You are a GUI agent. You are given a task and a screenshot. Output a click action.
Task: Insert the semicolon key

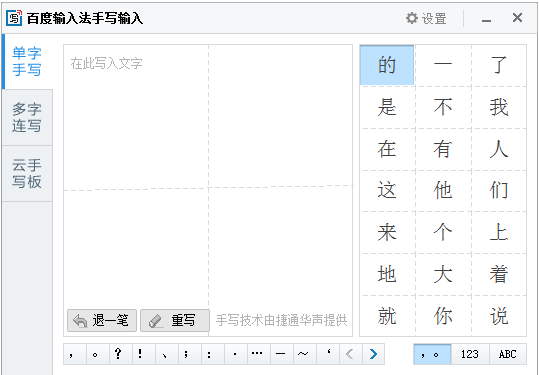190,354
